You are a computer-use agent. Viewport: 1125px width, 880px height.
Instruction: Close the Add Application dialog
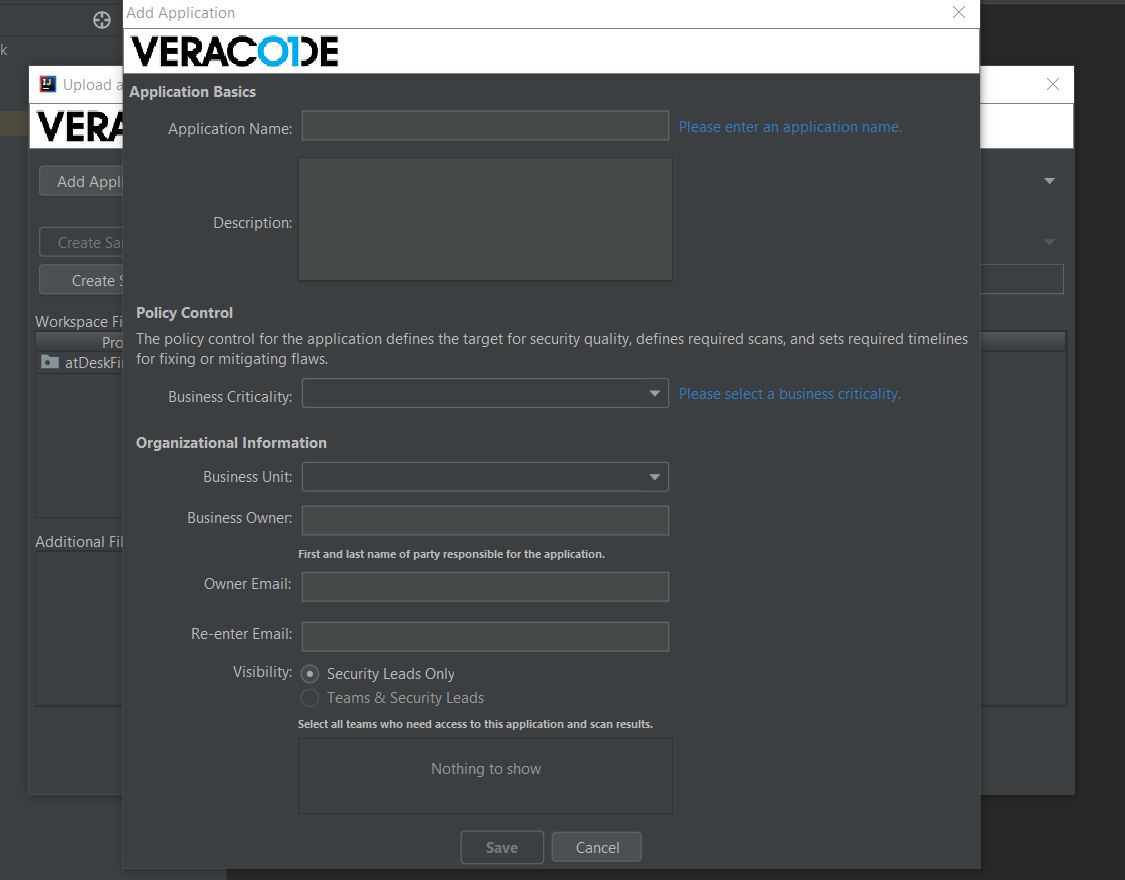(x=959, y=12)
